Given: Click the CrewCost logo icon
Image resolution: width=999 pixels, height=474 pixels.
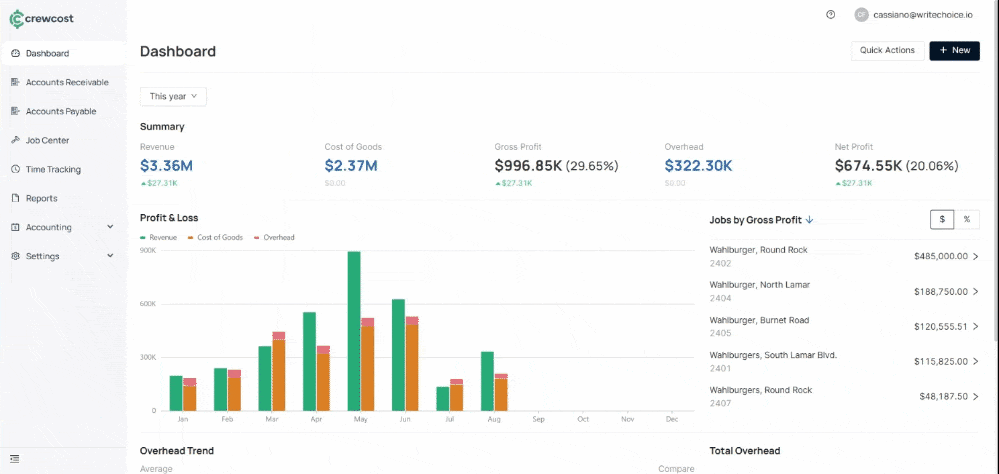Looking at the screenshot, I should tap(16, 18).
